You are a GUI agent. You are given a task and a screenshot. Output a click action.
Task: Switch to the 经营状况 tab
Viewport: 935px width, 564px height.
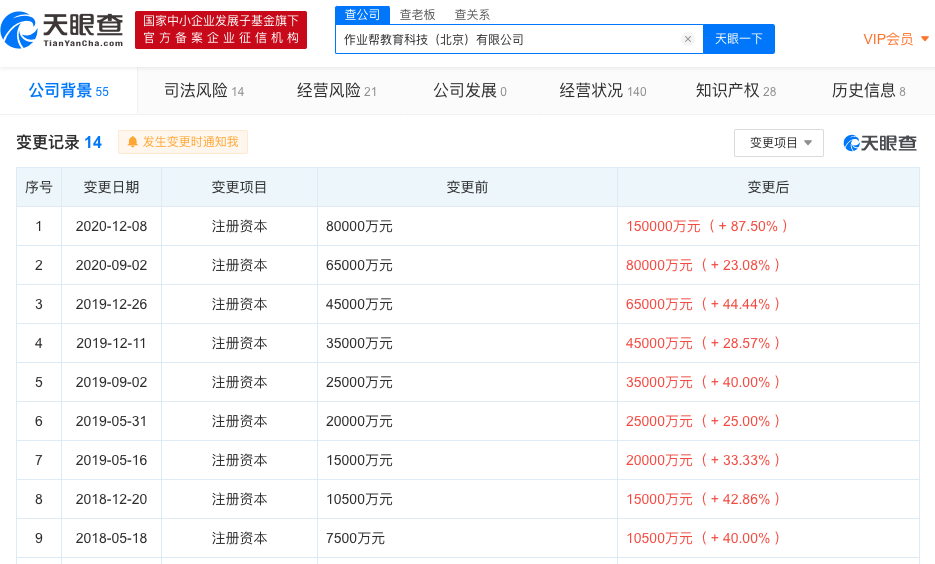(x=602, y=91)
